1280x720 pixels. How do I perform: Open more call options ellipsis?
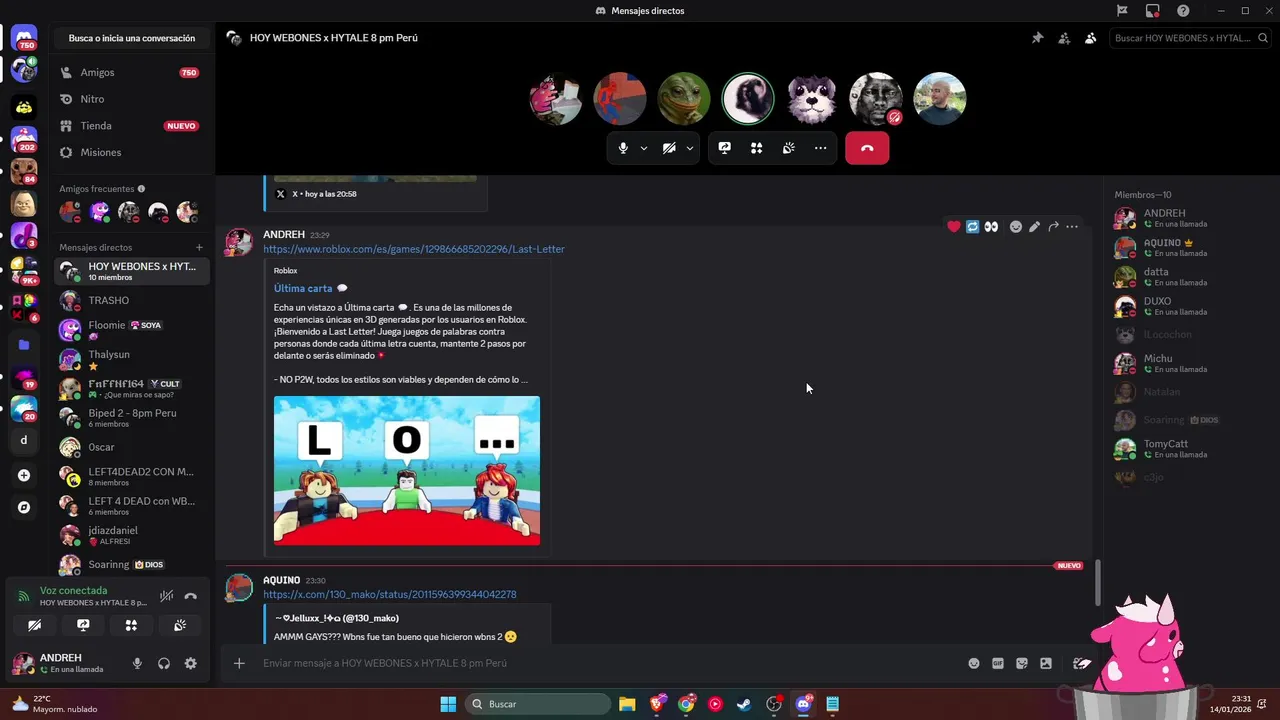tap(821, 148)
